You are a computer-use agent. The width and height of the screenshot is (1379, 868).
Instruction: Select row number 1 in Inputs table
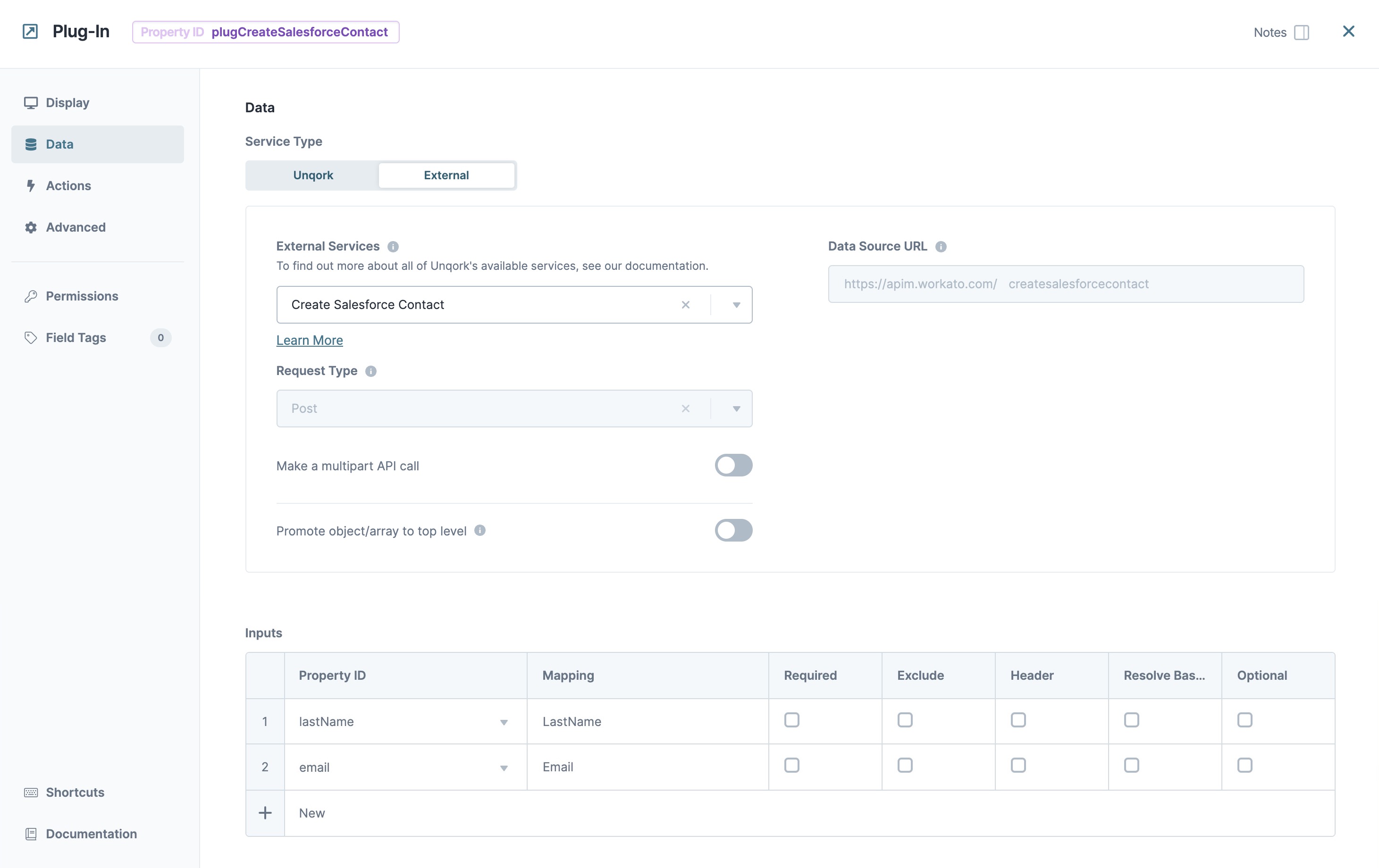pos(265,721)
